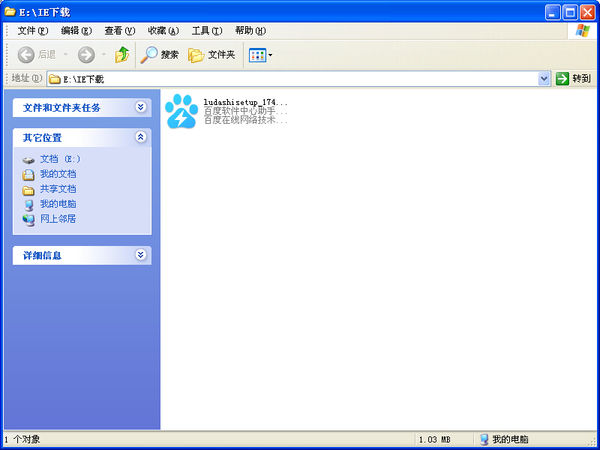Click the 网上邻居 network icon
The height and width of the screenshot is (450, 600).
29,220
